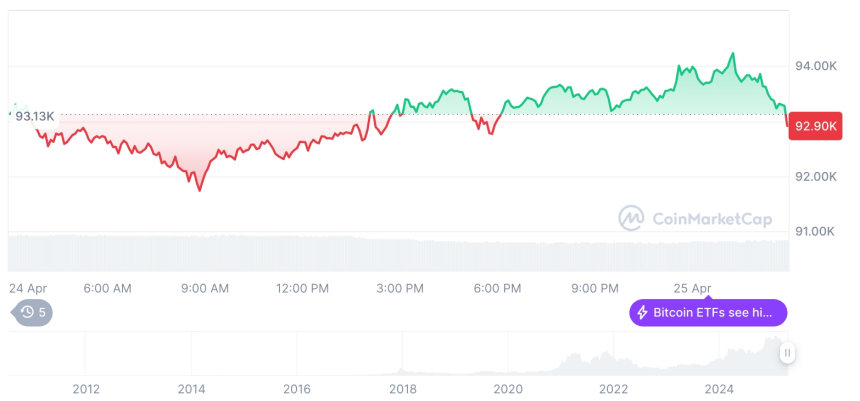Image resolution: width=860 pixels, height=401 pixels.
Task: Click the range slider handle at right end
Action: [788, 353]
